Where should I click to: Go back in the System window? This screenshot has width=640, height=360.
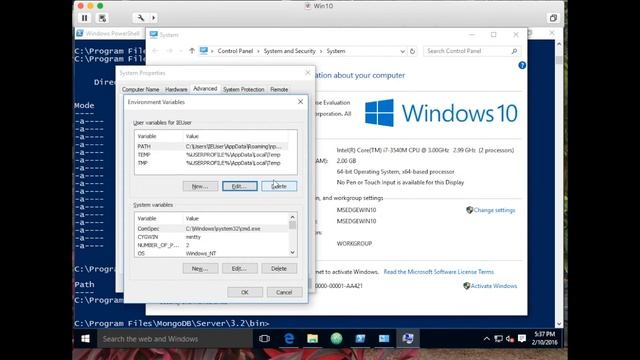click(x=155, y=51)
